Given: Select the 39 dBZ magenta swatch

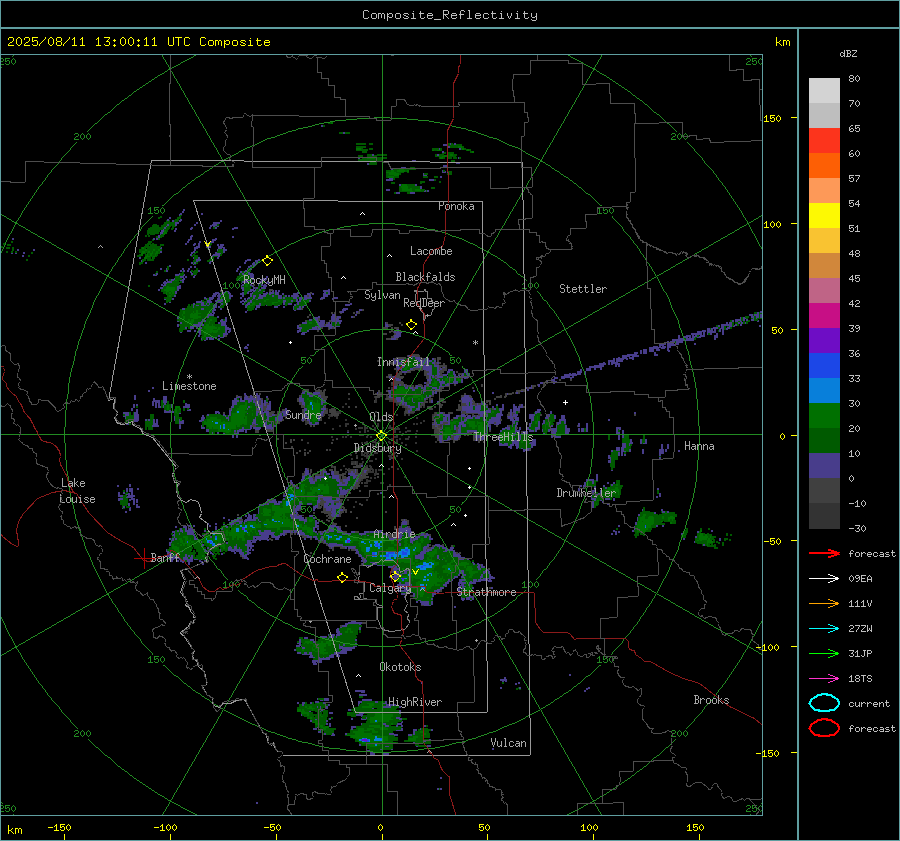Looking at the screenshot, I should (824, 316).
